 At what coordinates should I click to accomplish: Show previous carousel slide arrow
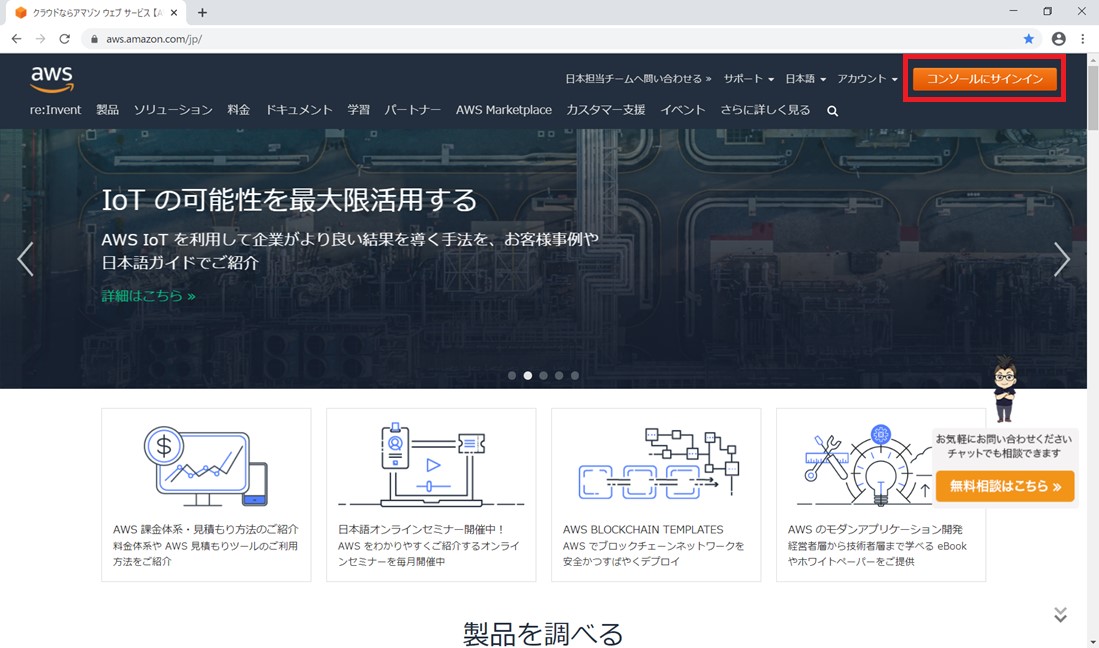click(x=25, y=259)
